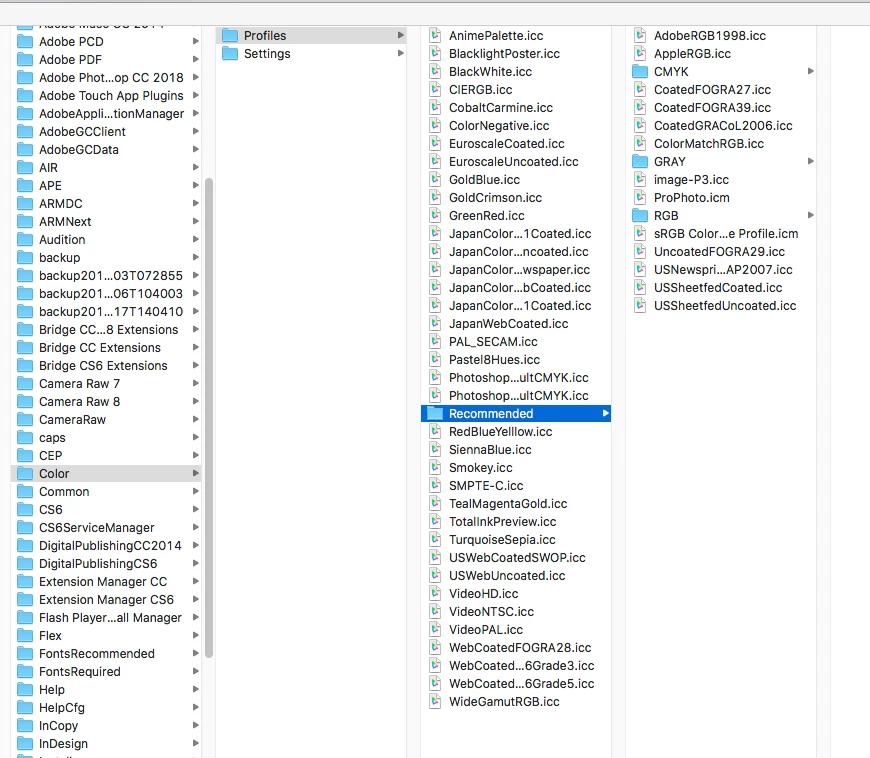Click the RGB folder icon
870x758 pixels.
[x=640, y=215]
